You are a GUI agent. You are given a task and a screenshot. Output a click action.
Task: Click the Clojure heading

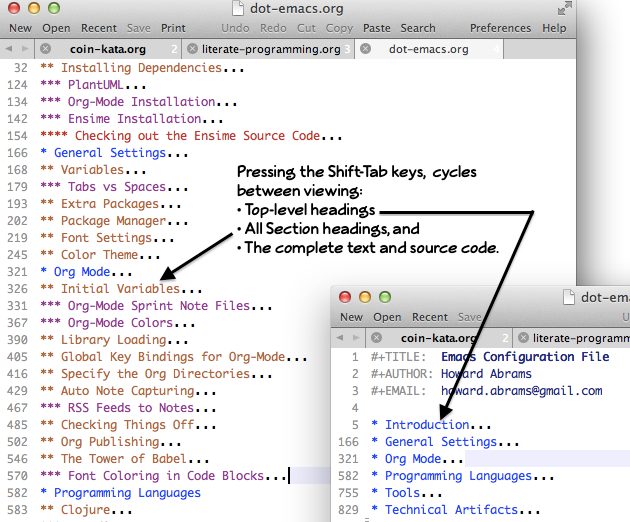tap(86, 510)
